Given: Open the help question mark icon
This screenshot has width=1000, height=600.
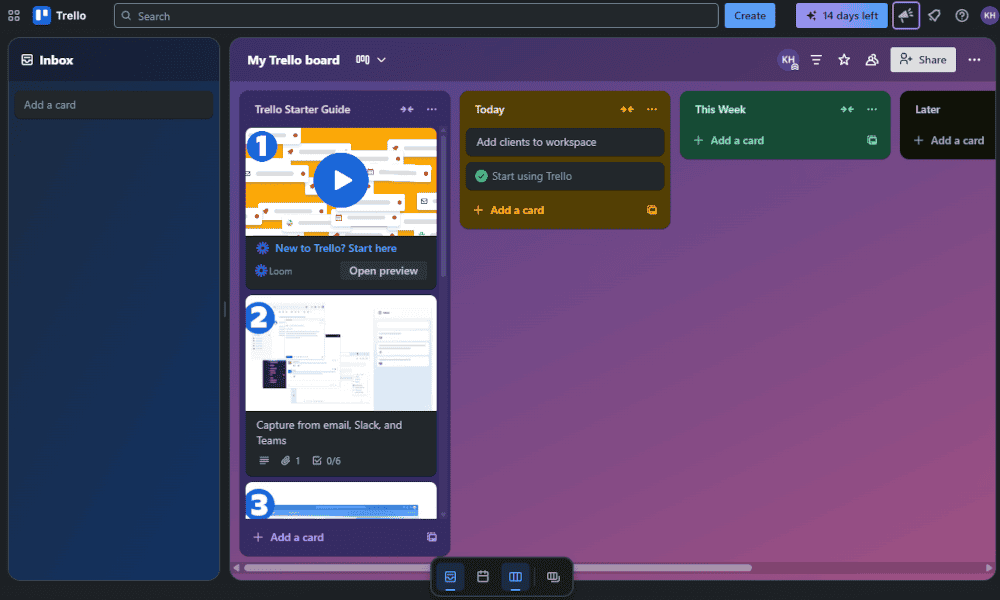Looking at the screenshot, I should (962, 16).
